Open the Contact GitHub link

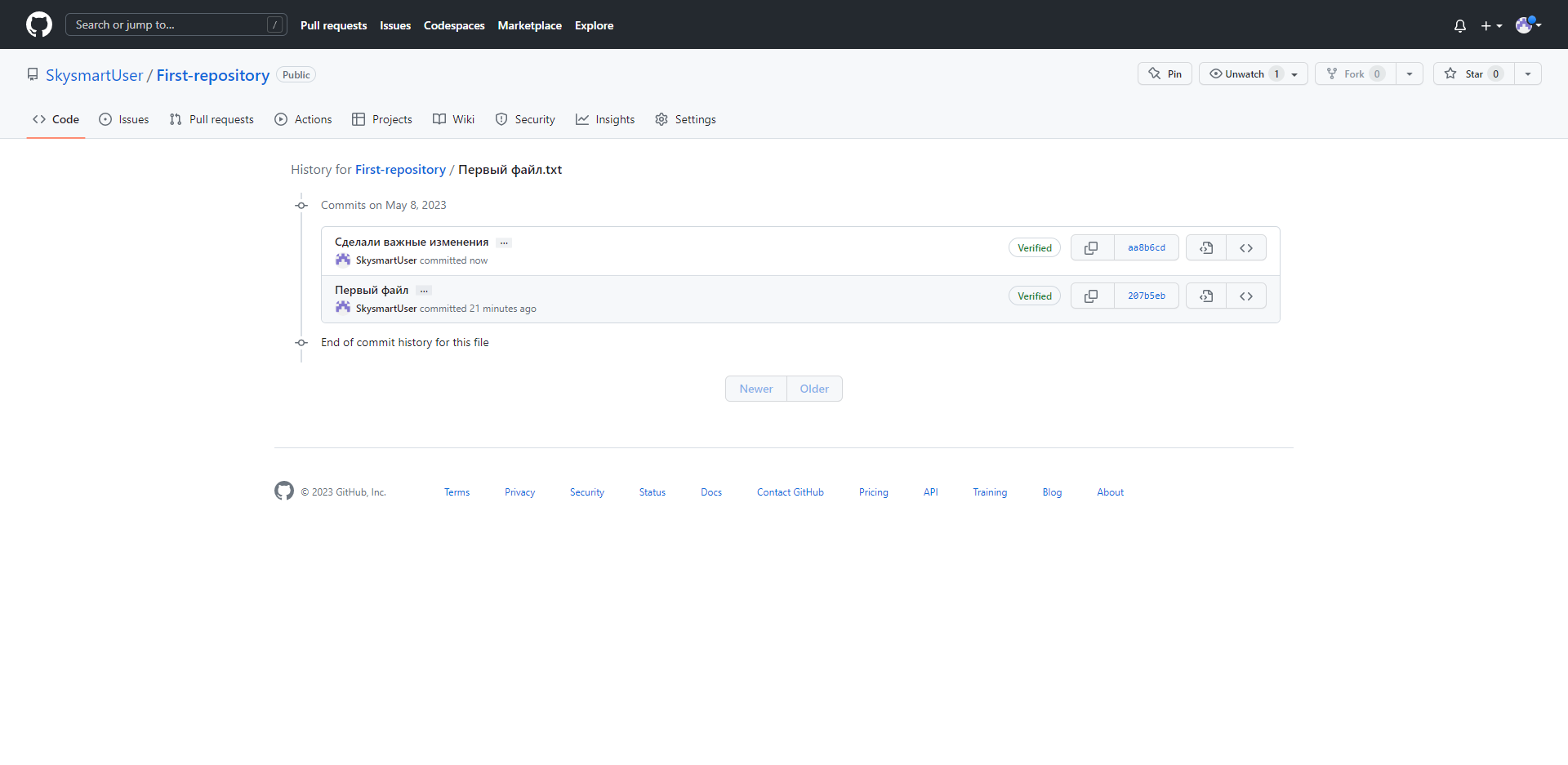(791, 492)
